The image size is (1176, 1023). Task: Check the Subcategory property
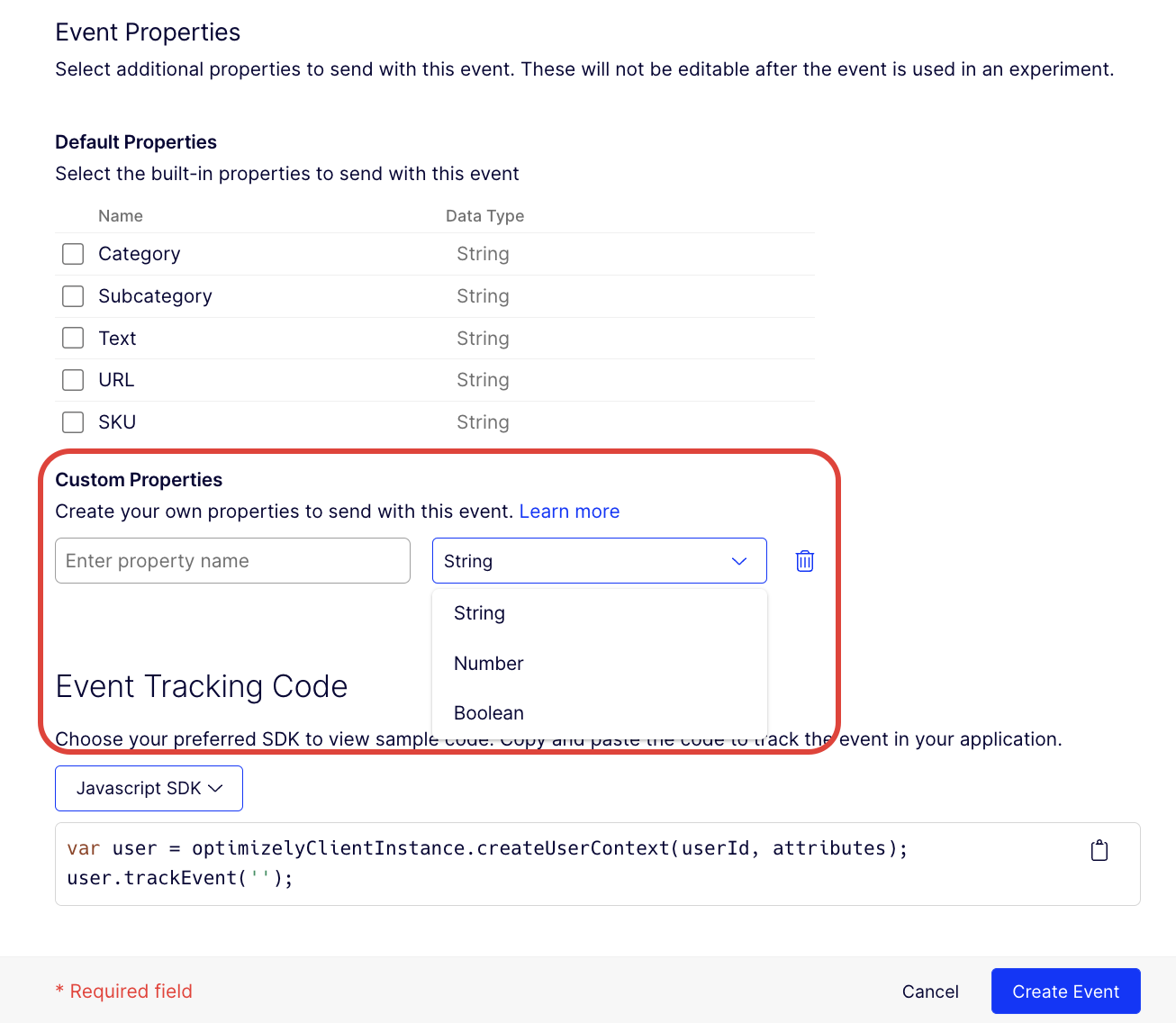coord(72,295)
